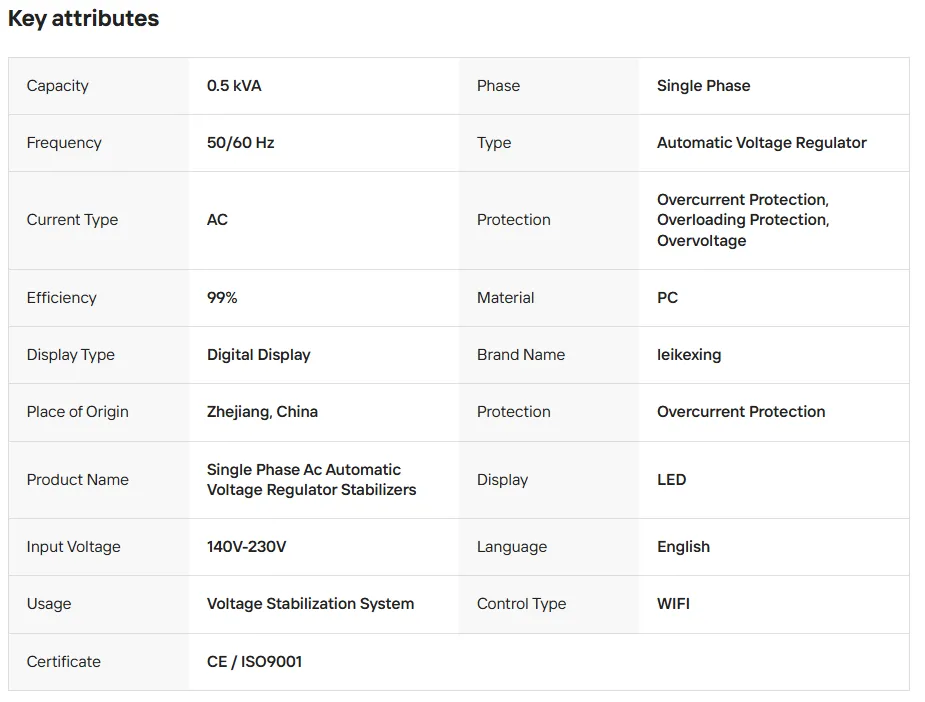Click the "Current Type" label
This screenshot has width=925, height=702.
(x=72, y=220)
